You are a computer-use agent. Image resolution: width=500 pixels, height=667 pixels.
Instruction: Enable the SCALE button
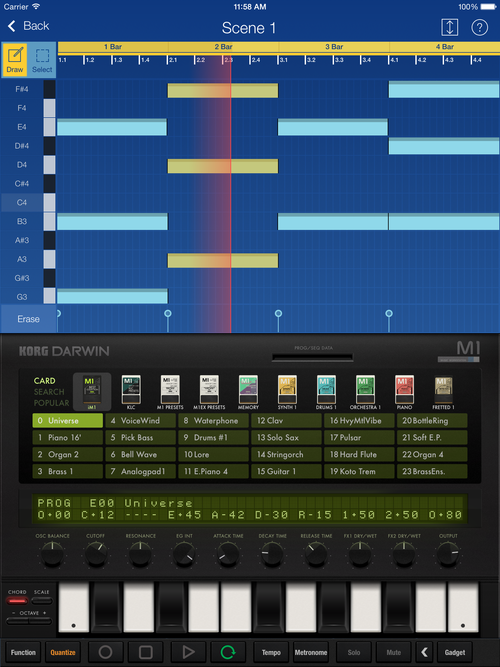pyautogui.click(x=42, y=601)
